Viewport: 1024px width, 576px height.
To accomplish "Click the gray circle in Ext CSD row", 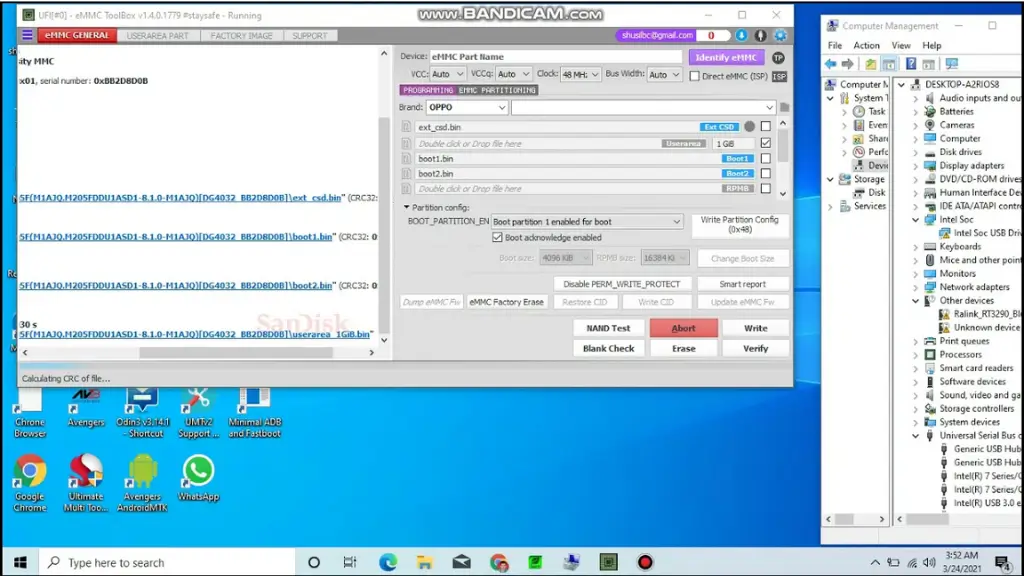I will click(750, 127).
